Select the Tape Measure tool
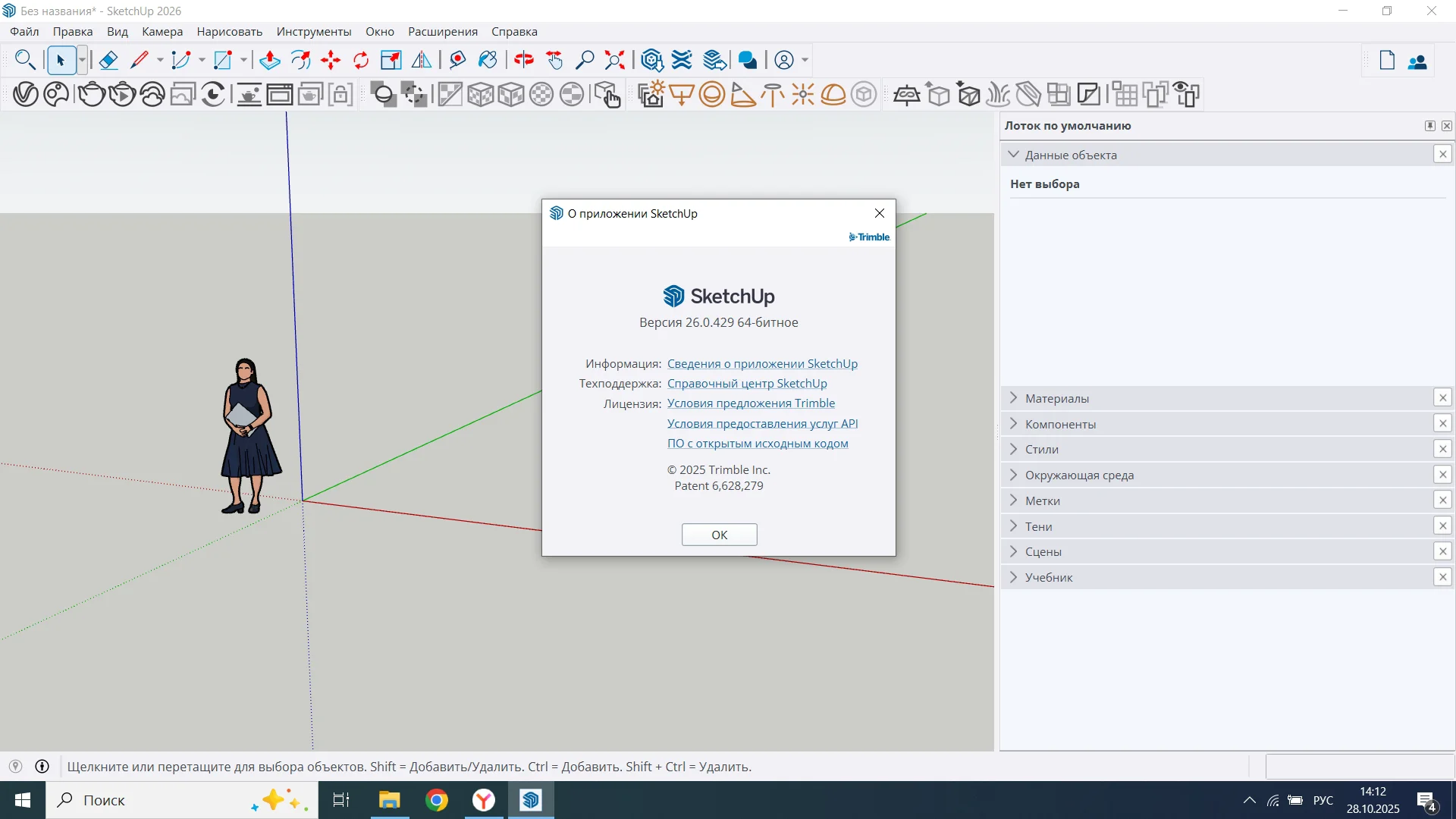Screen dimensions: 1456x819 457,60
